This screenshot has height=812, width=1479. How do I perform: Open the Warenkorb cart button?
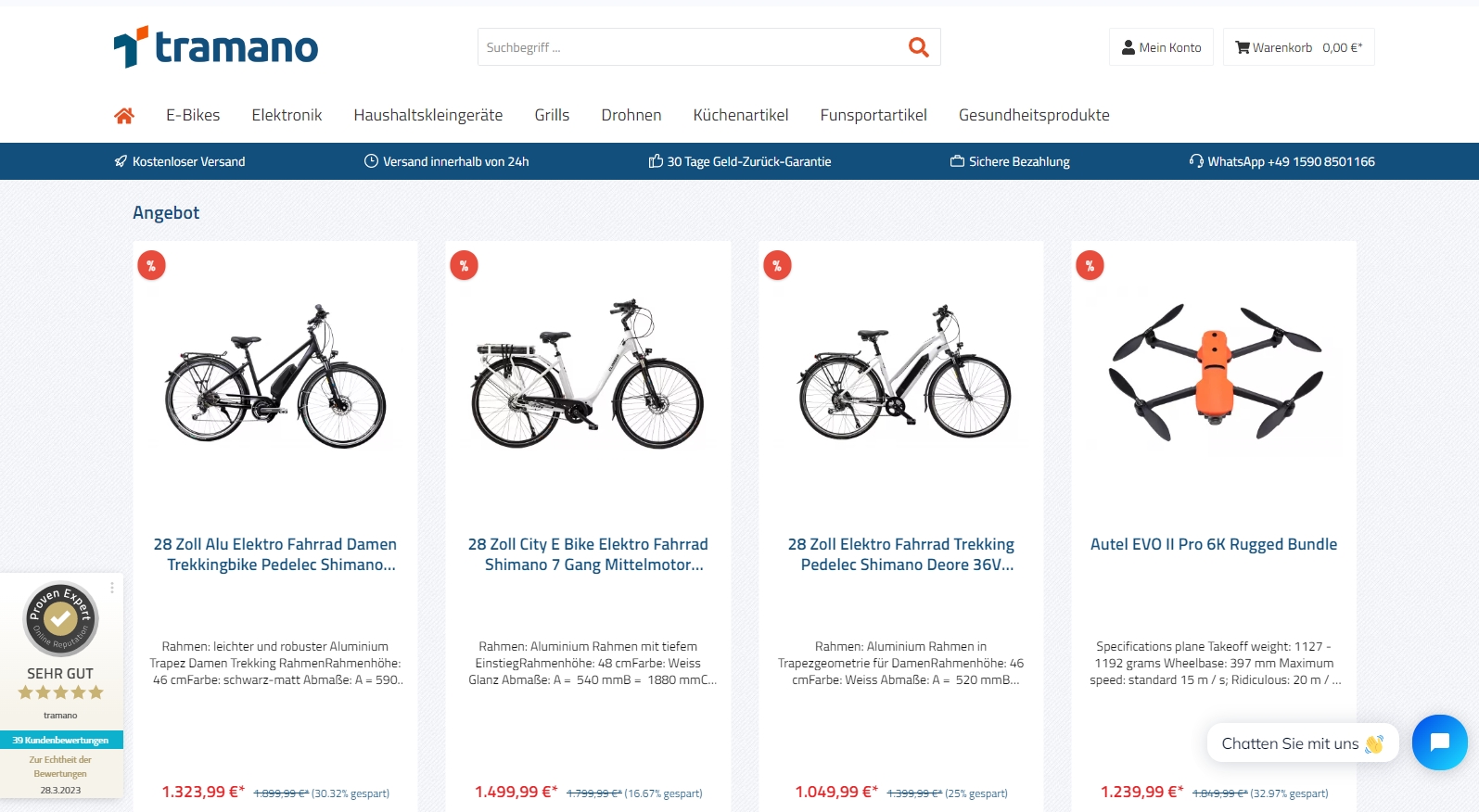(1299, 47)
